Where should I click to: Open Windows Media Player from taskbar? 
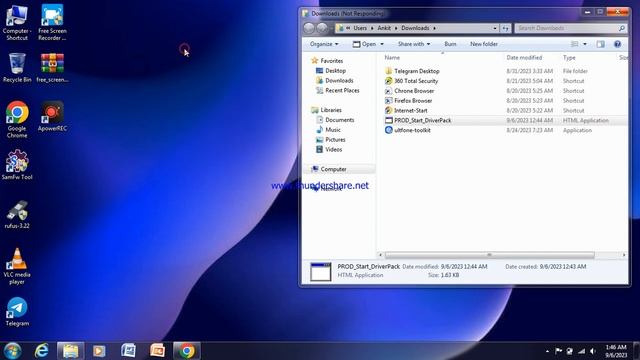coord(99,351)
